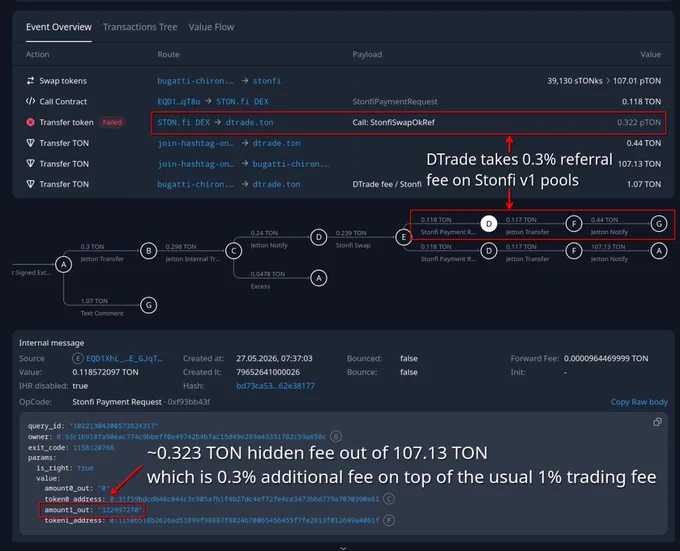
Task: Select Created at 27.05.2026, 07:37:03
Action: pos(274,359)
